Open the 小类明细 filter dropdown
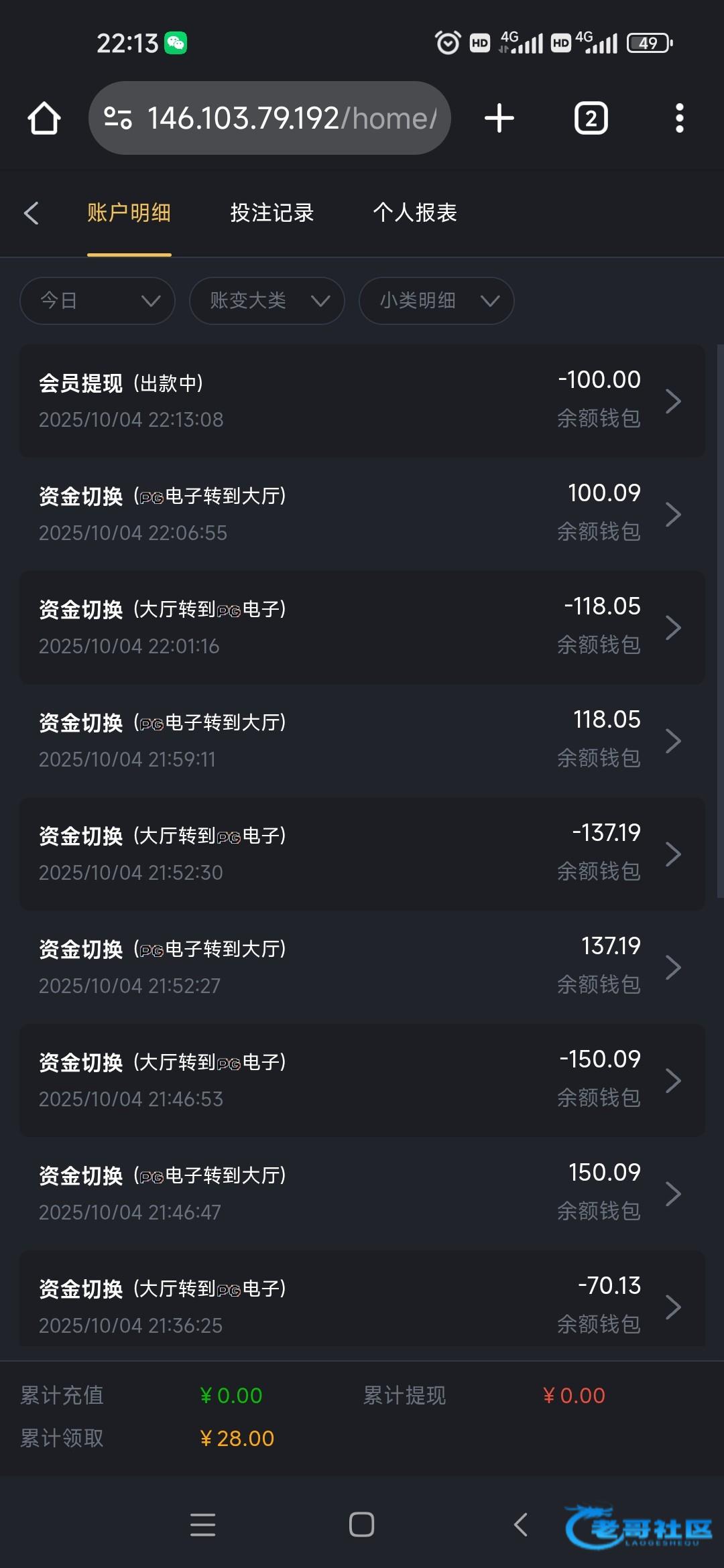 (x=436, y=301)
